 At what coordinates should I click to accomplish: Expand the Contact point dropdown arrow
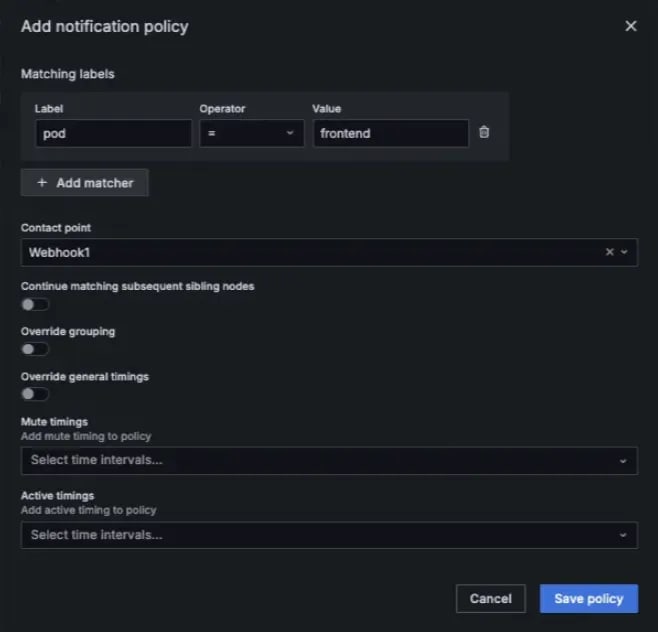pyautogui.click(x=624, y=252)
